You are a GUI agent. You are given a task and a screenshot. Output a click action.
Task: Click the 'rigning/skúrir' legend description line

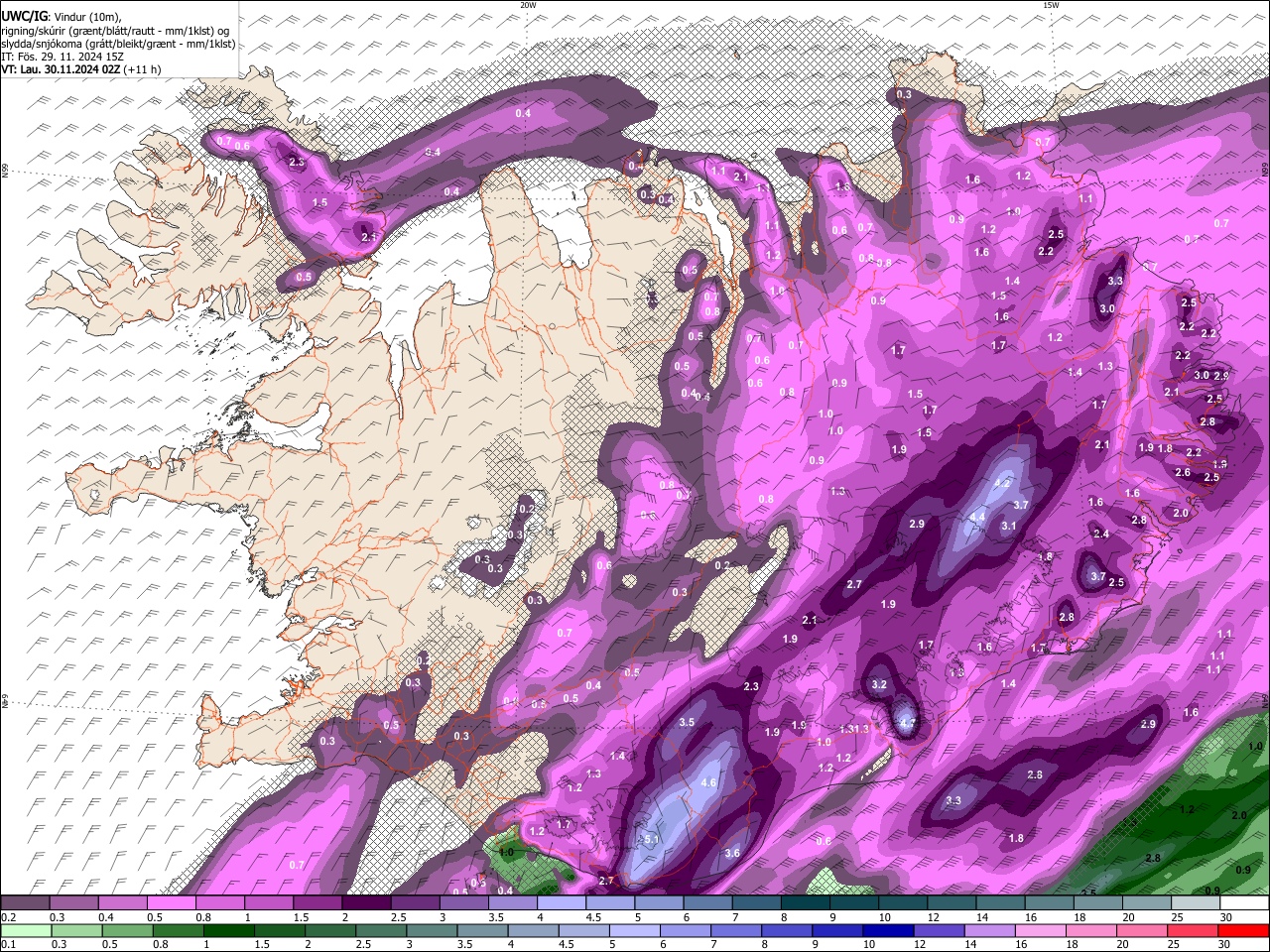(x=115, y=30)
